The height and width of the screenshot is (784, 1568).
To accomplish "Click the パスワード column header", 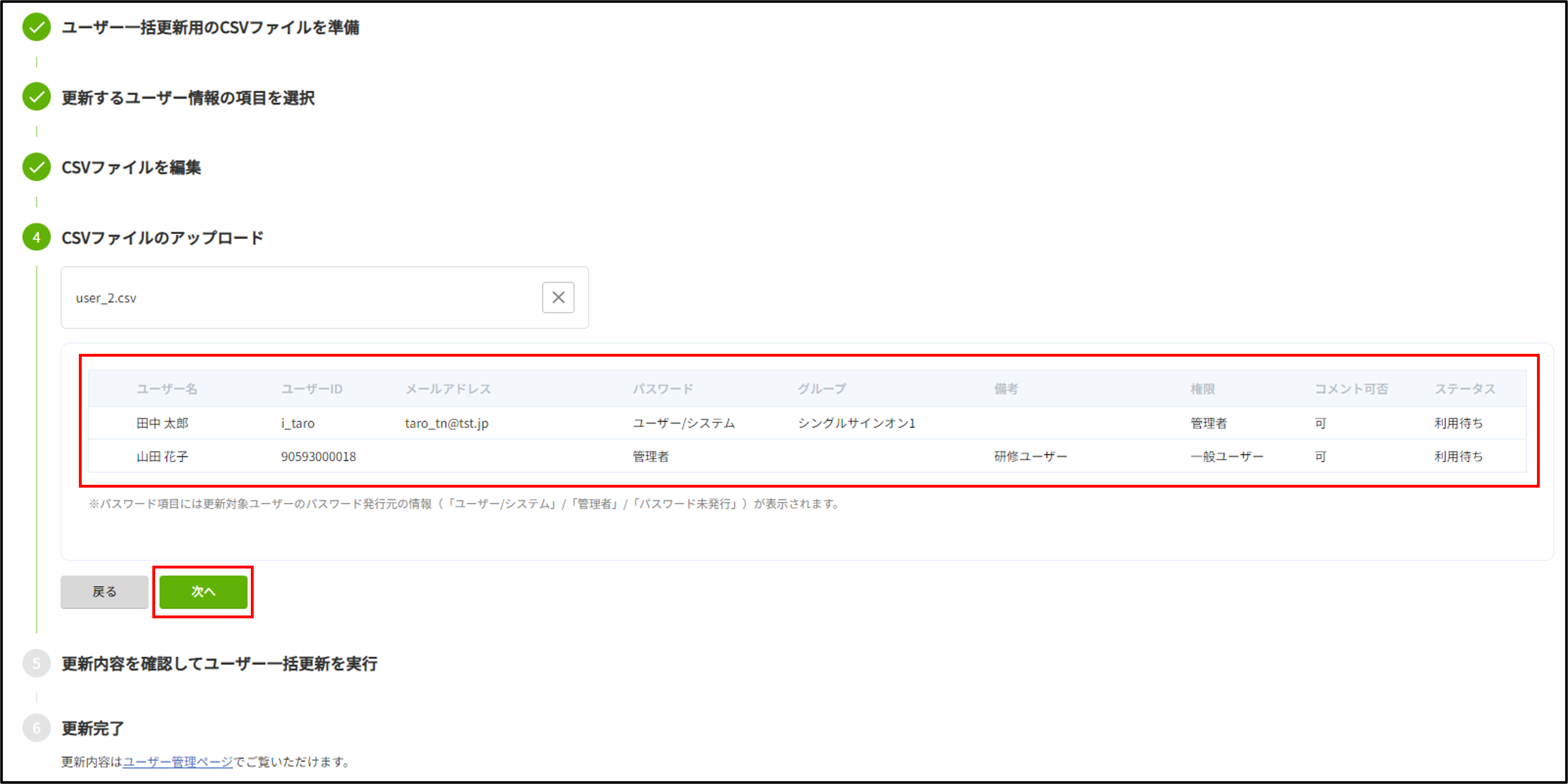I will 663,389.
